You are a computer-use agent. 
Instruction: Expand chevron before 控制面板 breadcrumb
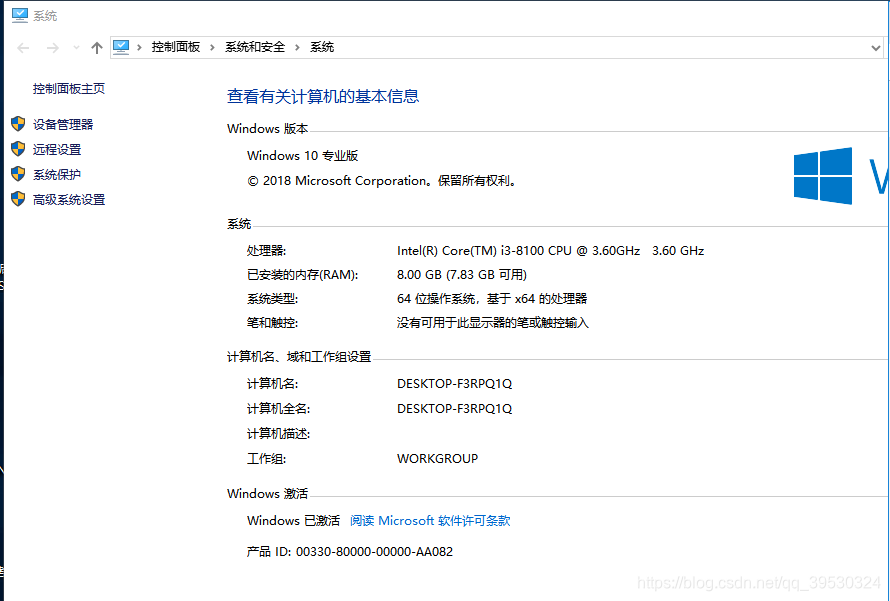139,47
